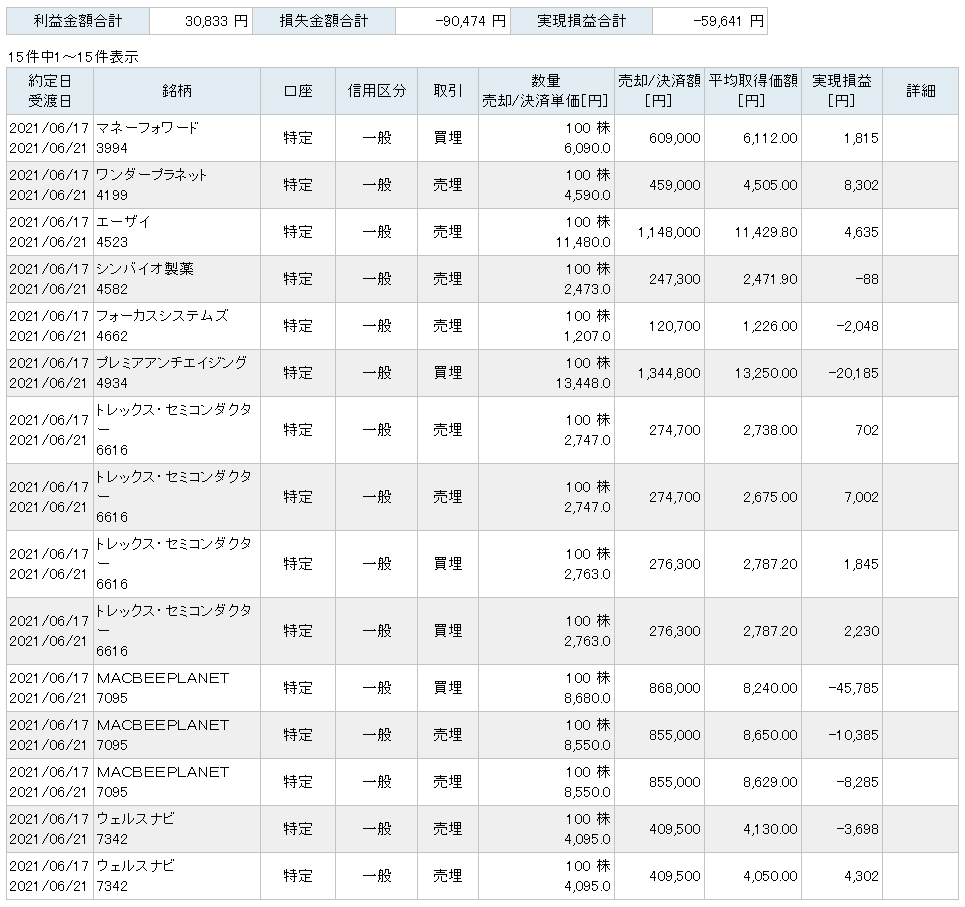Screen dimensions: 965x907
Task: Click エーザイ settlement amount 1,148,000
Action: (669, 233)
